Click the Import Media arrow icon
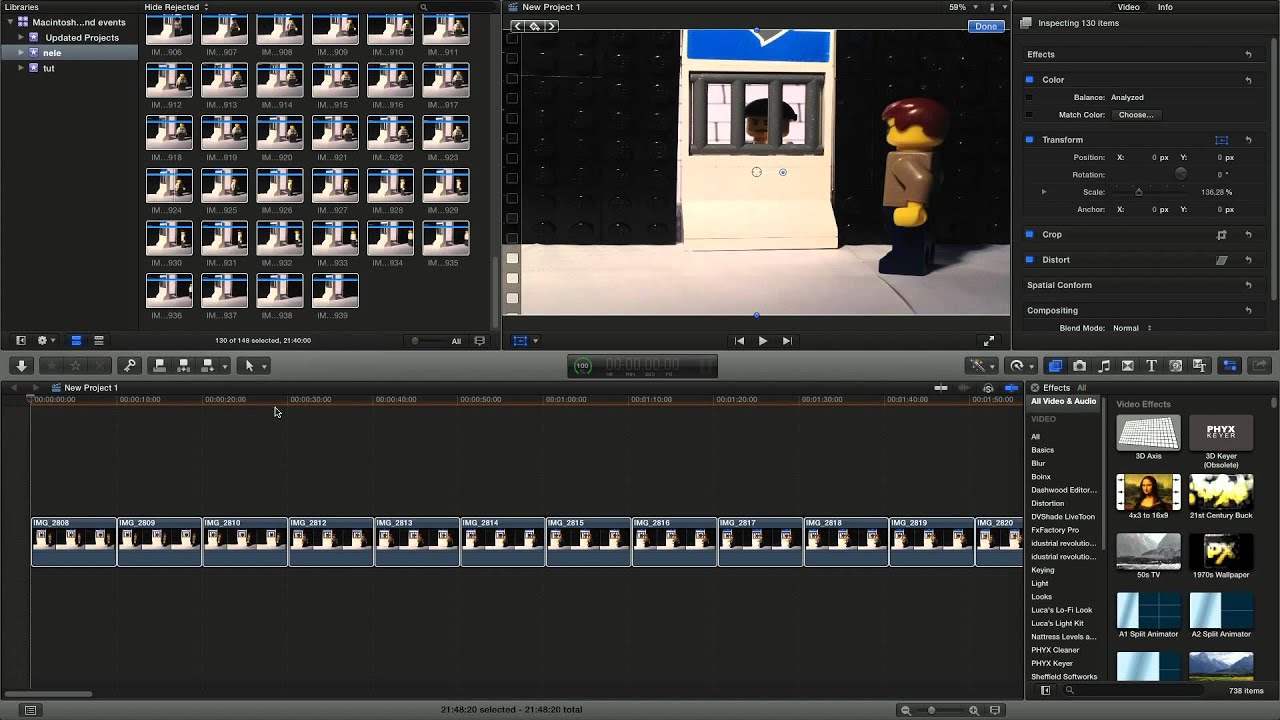This screenshot has height=720, width=1280. [21, 366]
